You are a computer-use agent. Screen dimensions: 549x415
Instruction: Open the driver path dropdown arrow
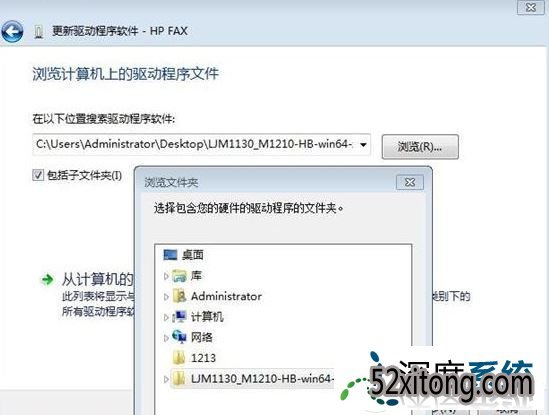363,144
